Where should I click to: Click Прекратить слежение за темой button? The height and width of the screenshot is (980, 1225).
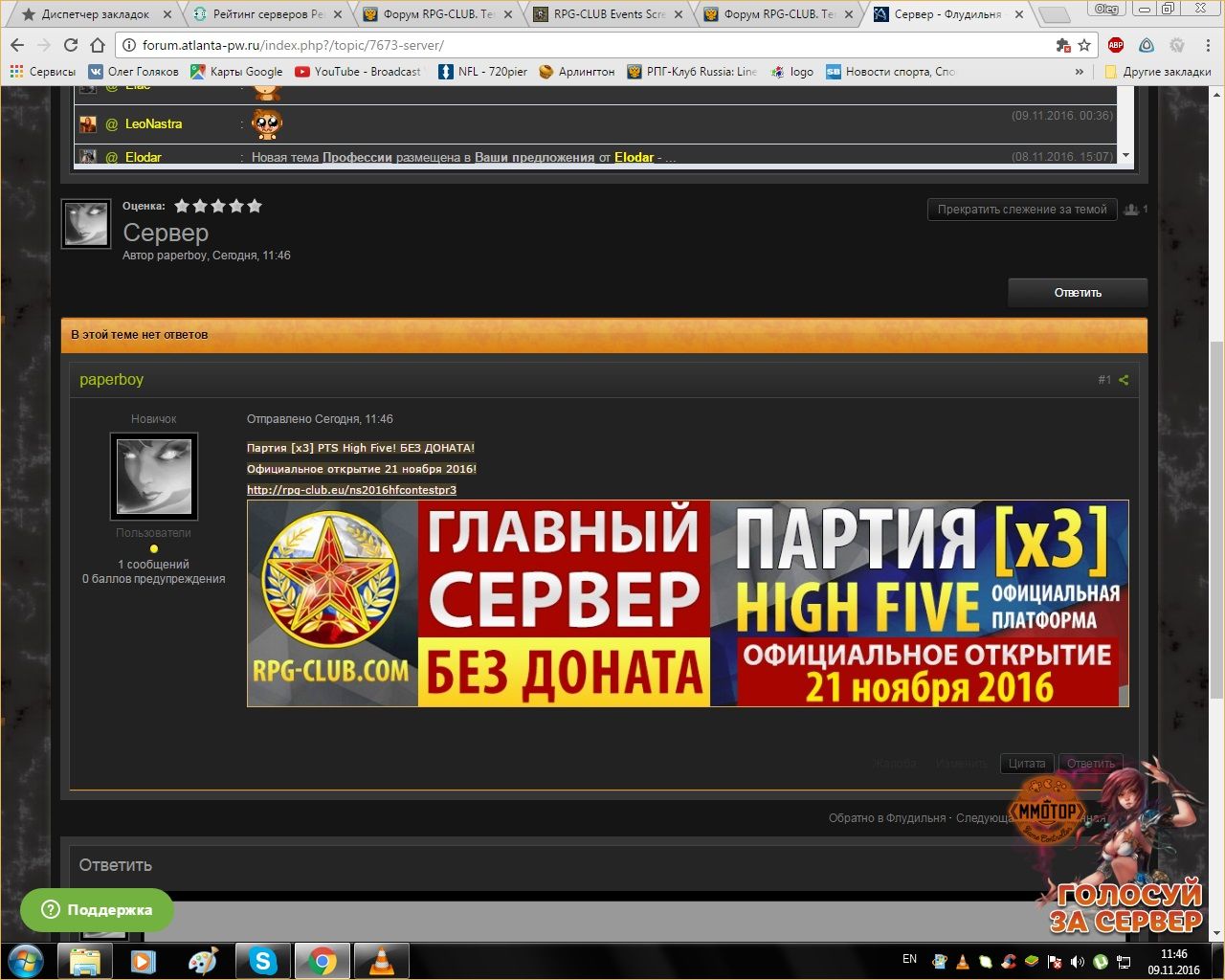pos(1022,210)
